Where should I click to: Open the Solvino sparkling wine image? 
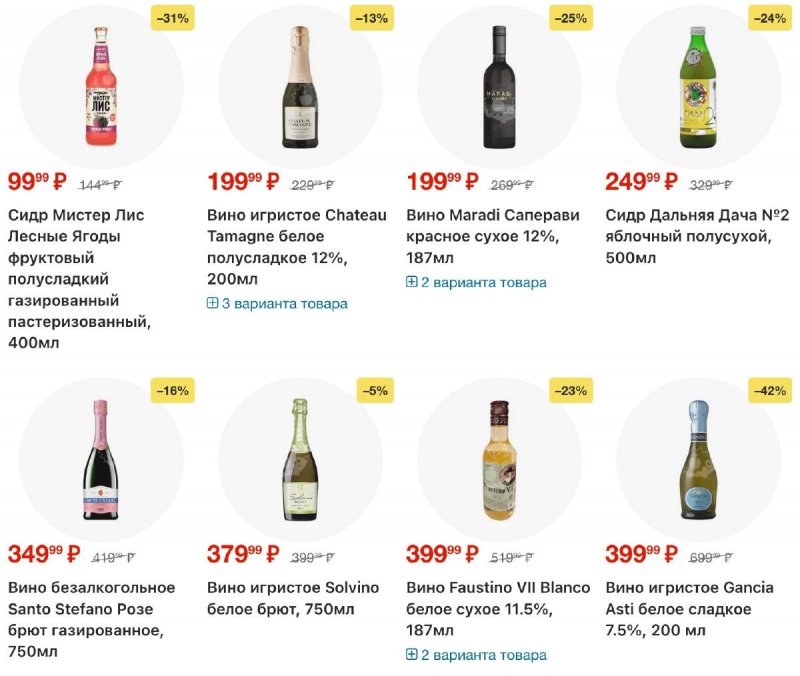300,459
